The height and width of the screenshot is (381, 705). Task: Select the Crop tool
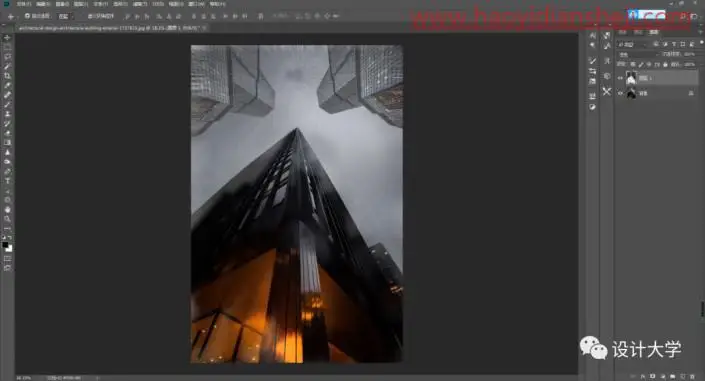coord(7,76)
